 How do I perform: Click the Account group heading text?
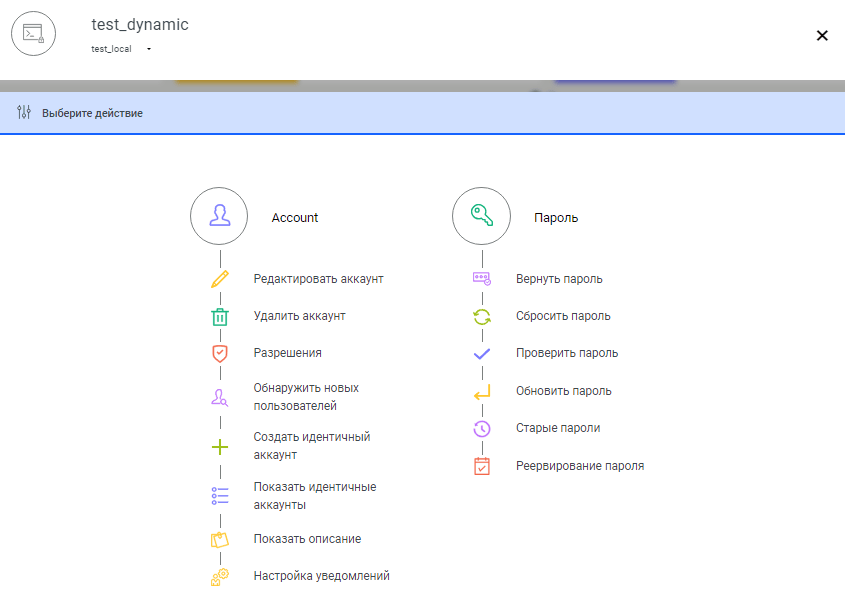click(295, 218)
